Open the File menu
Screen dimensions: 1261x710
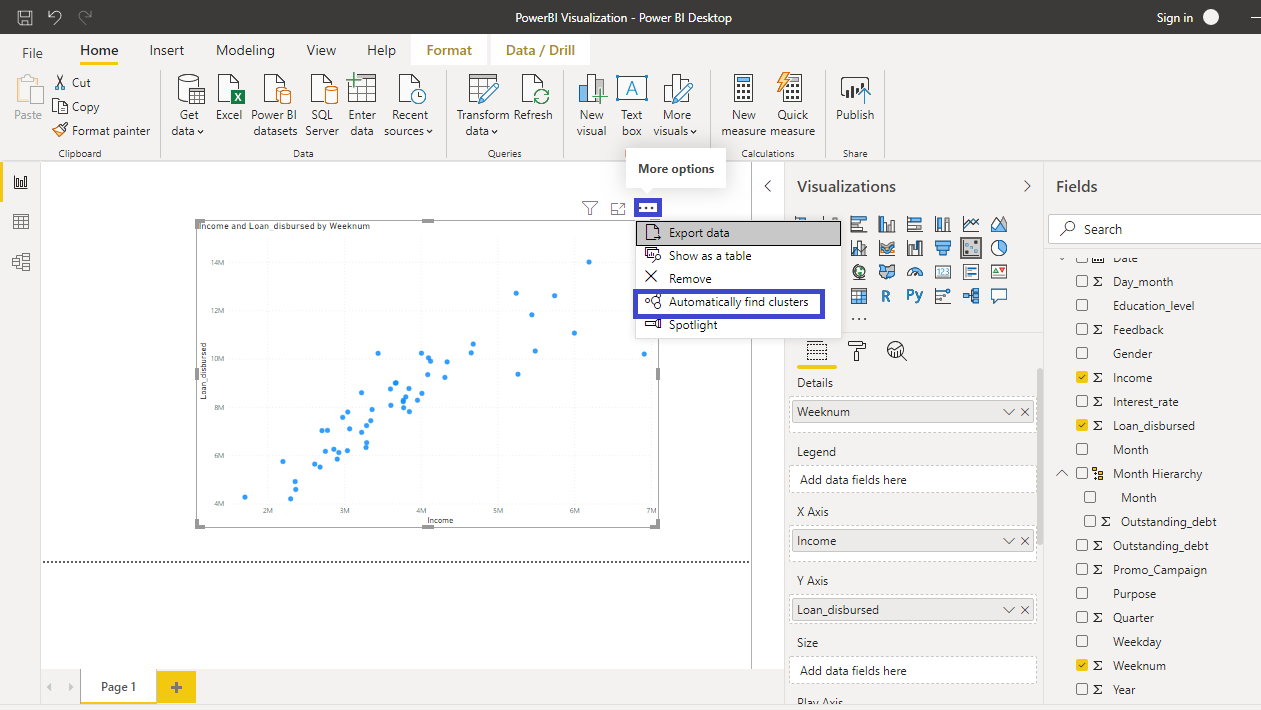(x=32, y=53)
